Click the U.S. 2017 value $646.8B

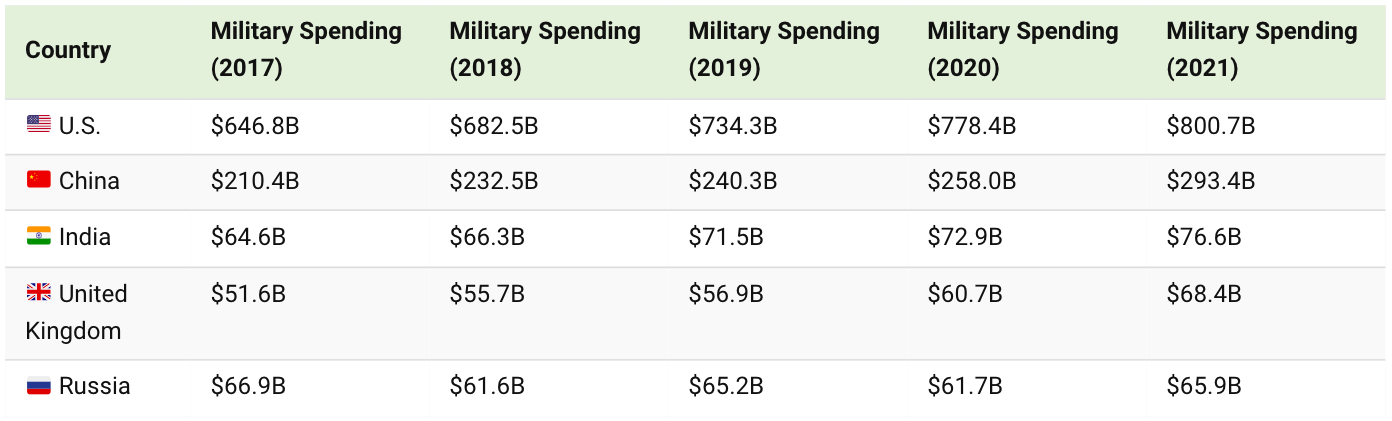click(x=255, y=126)
